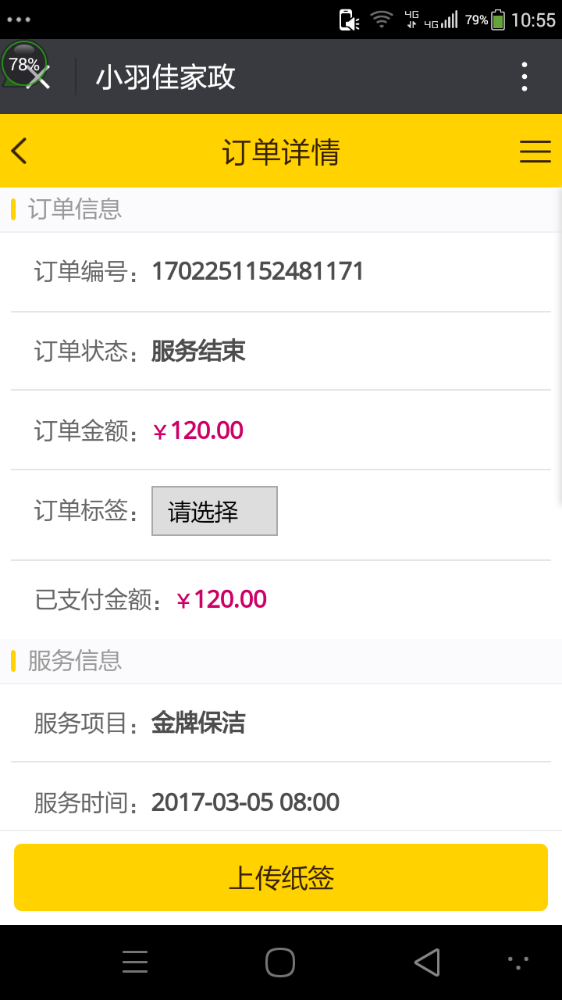This screenshot has width=562, height=1000.
Task: Tap the back arrow on 订单详情 header
Action: 19,151
